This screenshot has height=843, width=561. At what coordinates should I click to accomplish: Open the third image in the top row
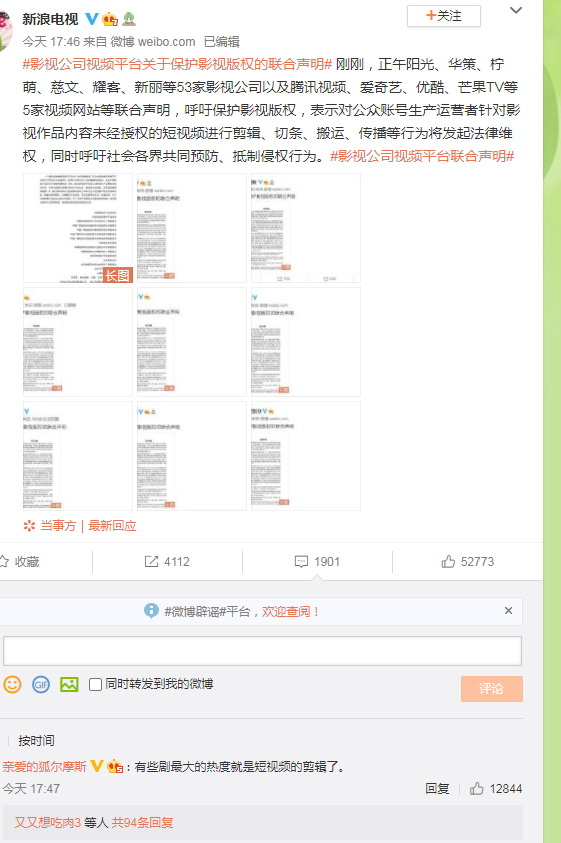306,228
